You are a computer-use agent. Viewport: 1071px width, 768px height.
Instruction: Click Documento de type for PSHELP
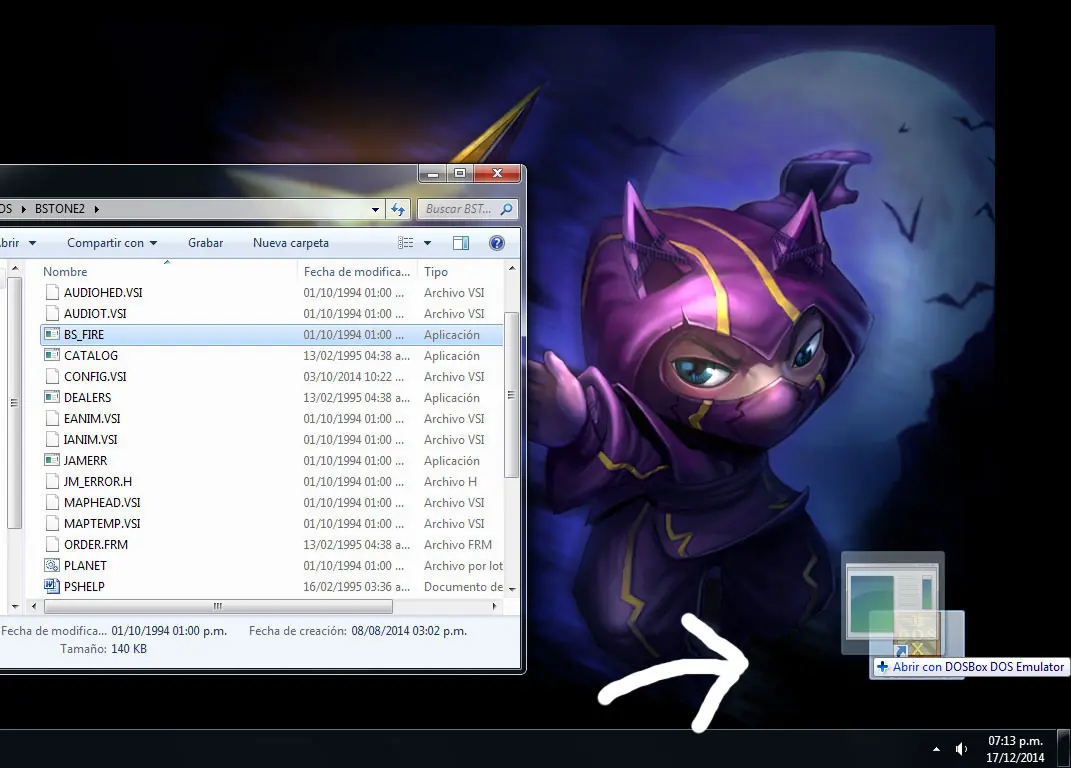click(463, 587)
